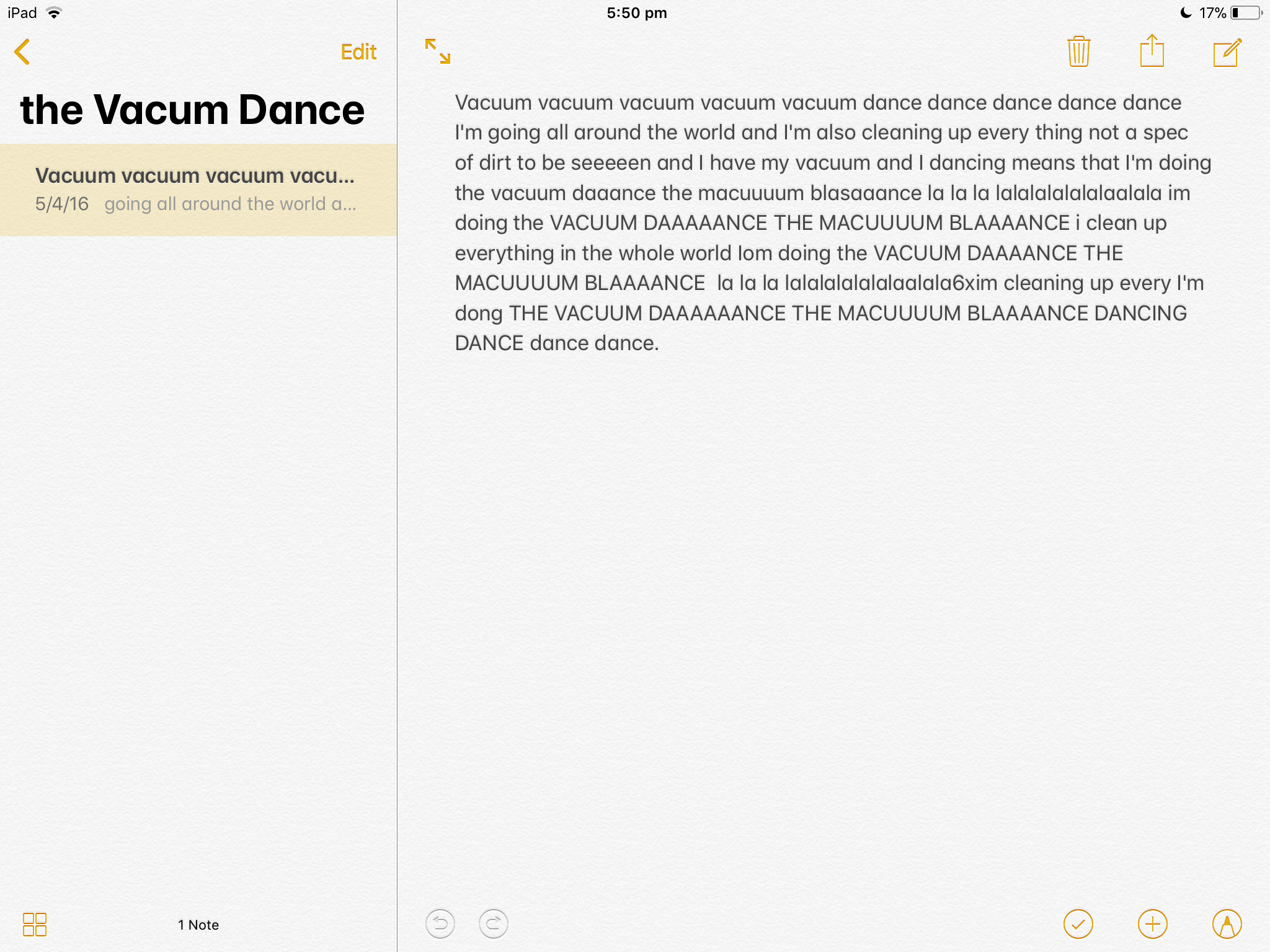Tap the Do Not Disturb moon icon

tap(1186, 12)
